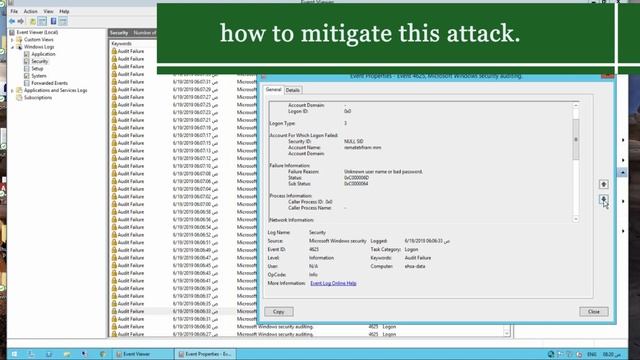640x360 pixels.
Task: Click the Copy button in Event Properties
Action: (279, 311)
